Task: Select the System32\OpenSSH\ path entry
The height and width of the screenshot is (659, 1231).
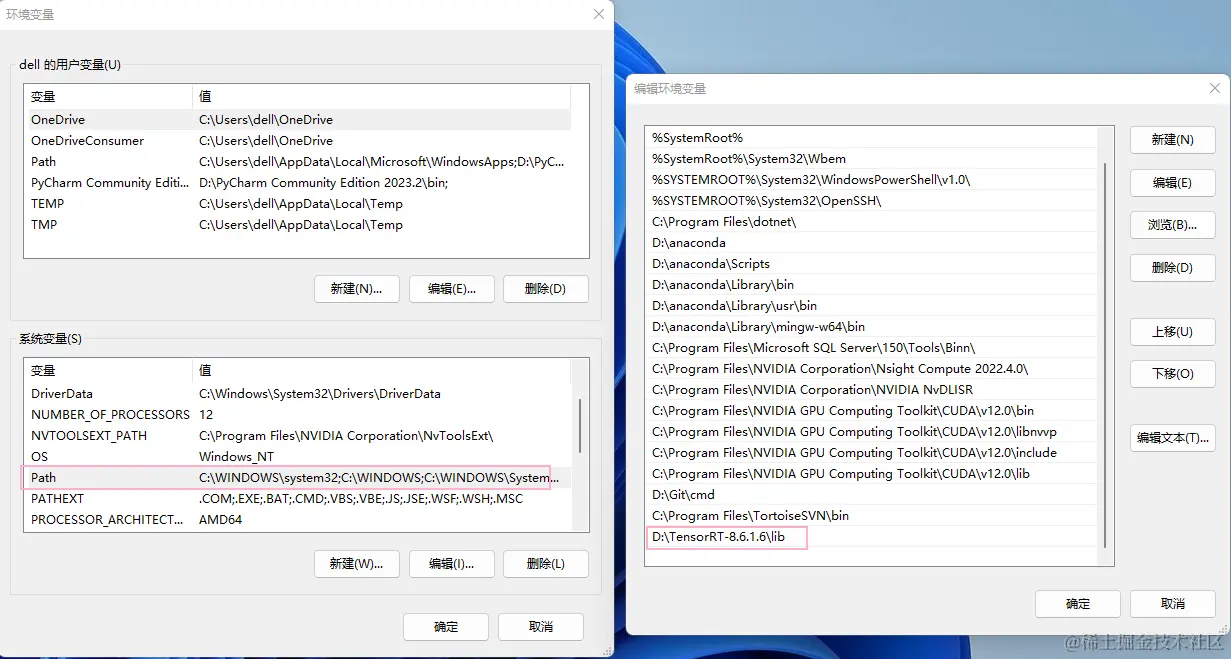Action: tap(871, 200)
